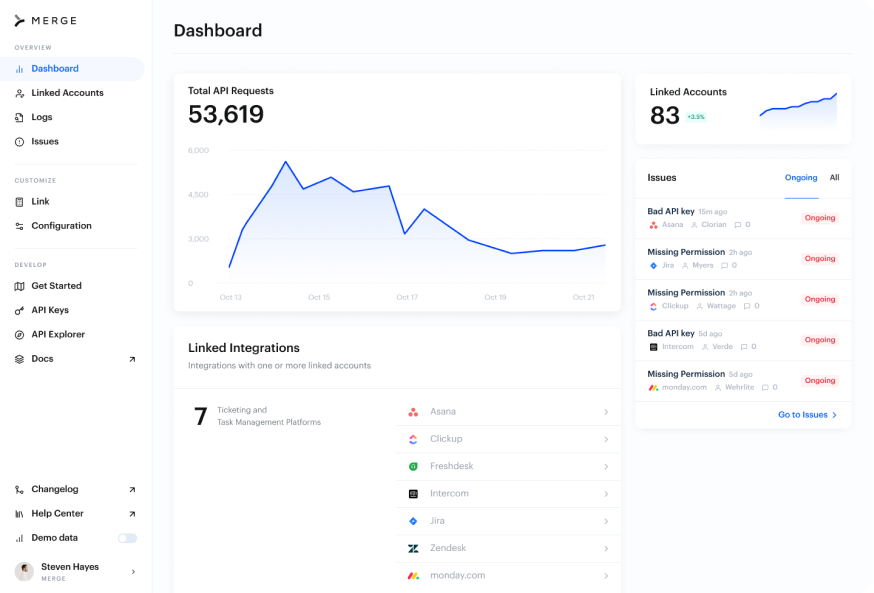The image size is (874, 593).
Task: Expand the Zendesk integration row
Action: point(508,548)
